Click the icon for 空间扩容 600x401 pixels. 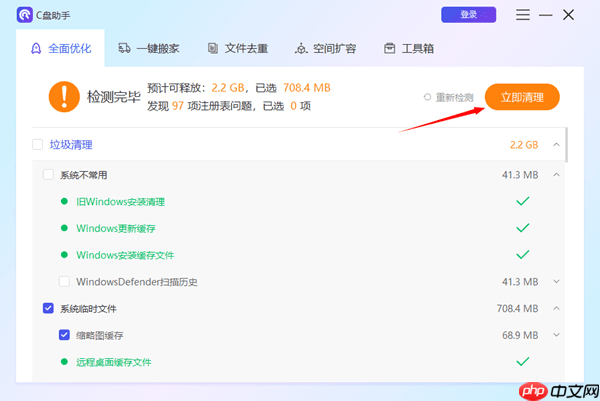(x=301, y=49)
